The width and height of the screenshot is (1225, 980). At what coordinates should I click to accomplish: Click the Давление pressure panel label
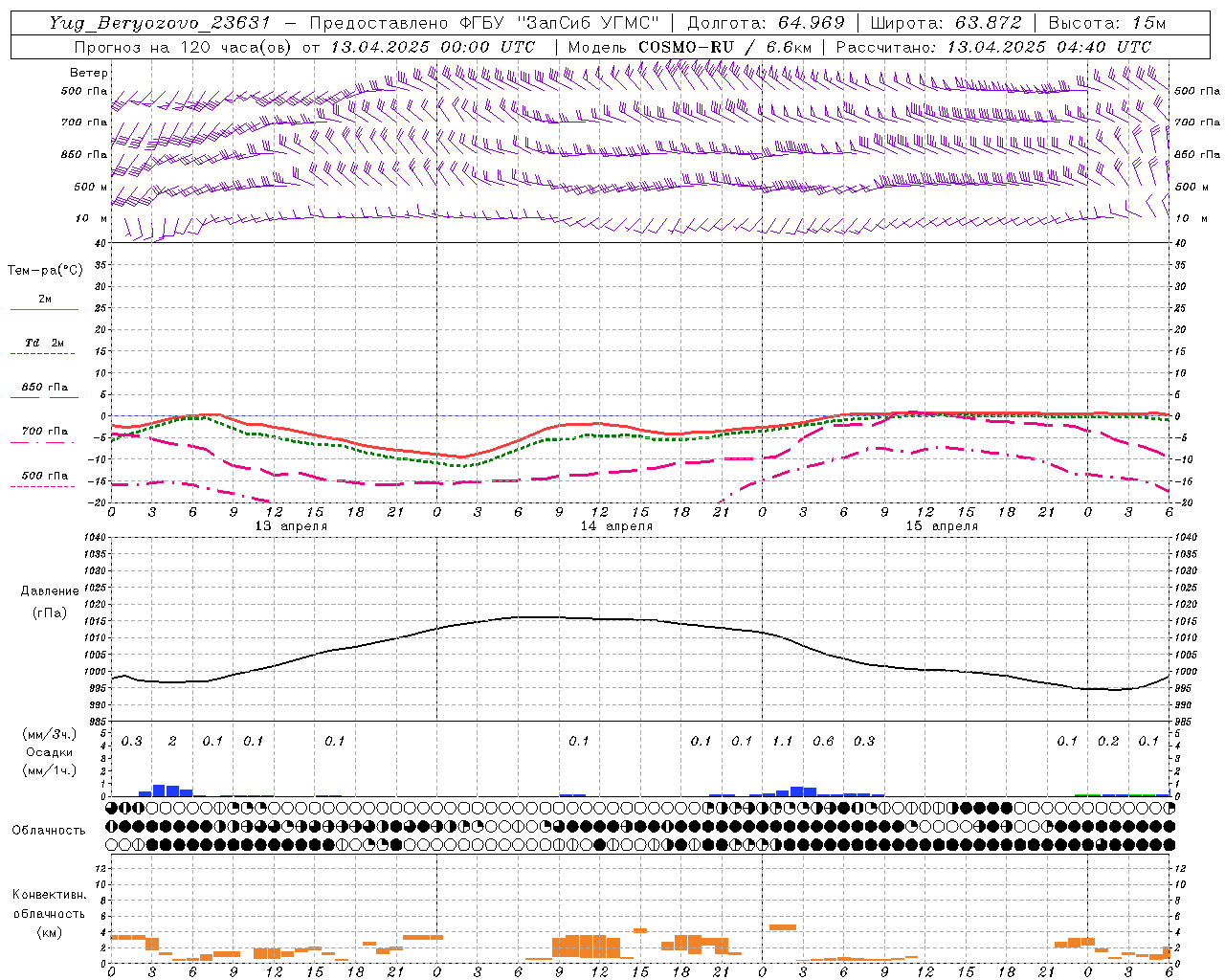pos(50,591)
